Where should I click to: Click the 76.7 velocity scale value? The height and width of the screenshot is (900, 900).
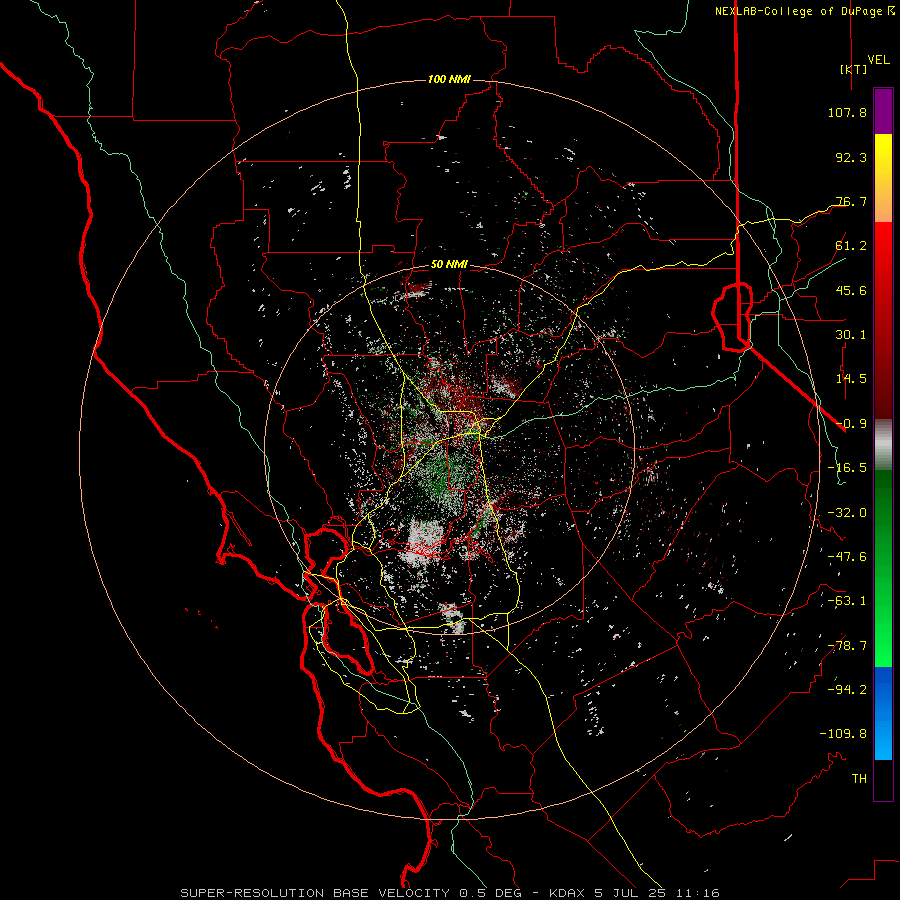[851, 201]
